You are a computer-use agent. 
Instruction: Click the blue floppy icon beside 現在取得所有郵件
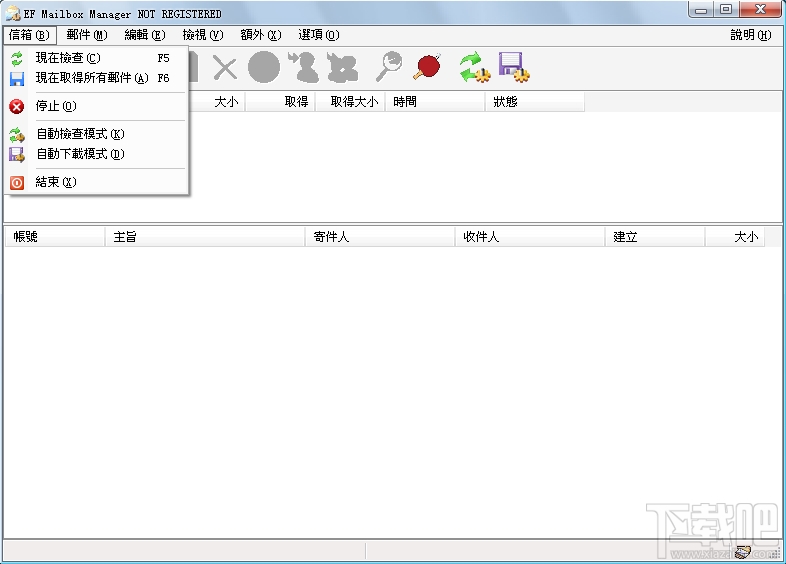pyautogui.click(x=17, y=79)
